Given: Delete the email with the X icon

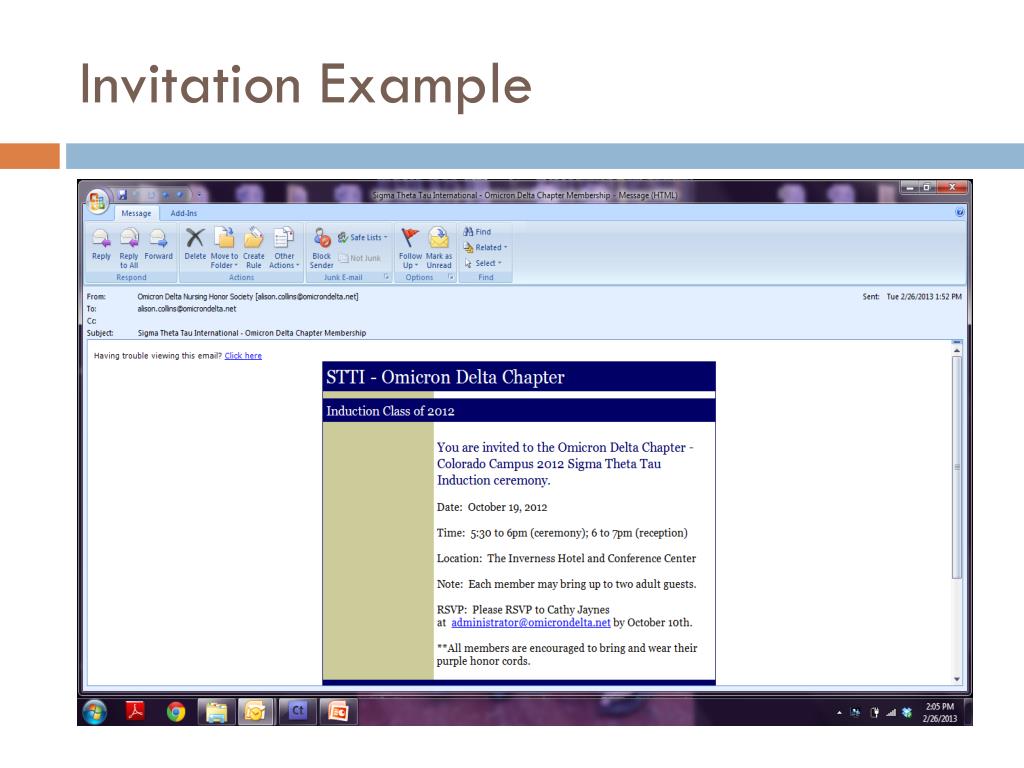Looking at the screenshot, I should 195,245.
